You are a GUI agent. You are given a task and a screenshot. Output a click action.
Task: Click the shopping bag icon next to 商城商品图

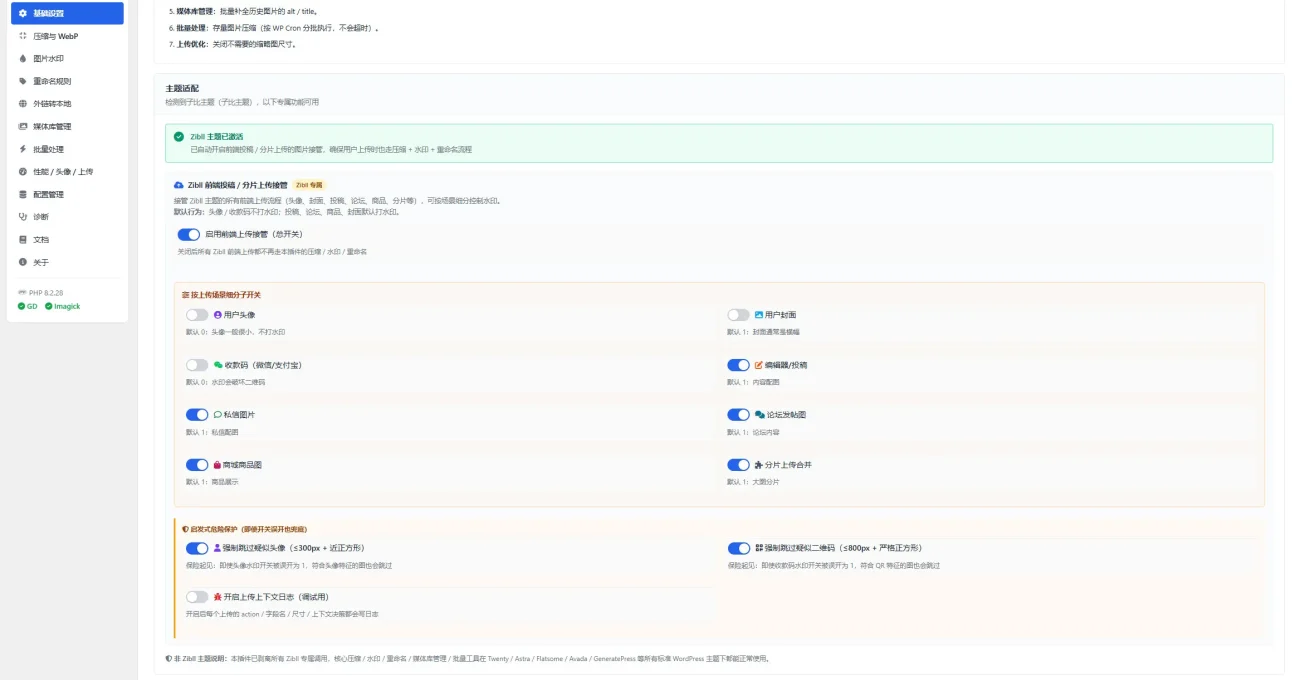[218, 465]
